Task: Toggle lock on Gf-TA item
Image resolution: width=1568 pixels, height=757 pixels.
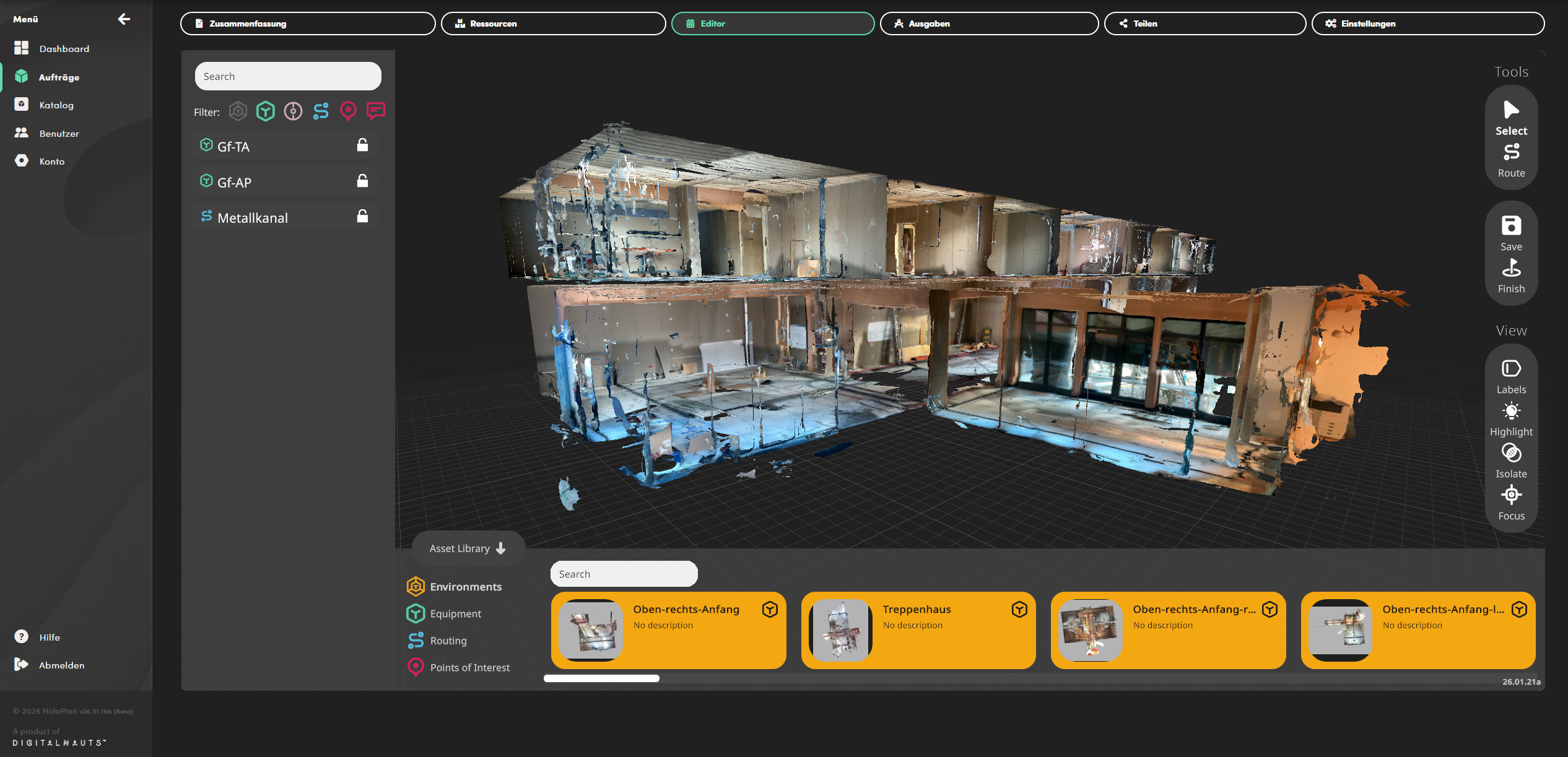Action: [x=362, y=145]
